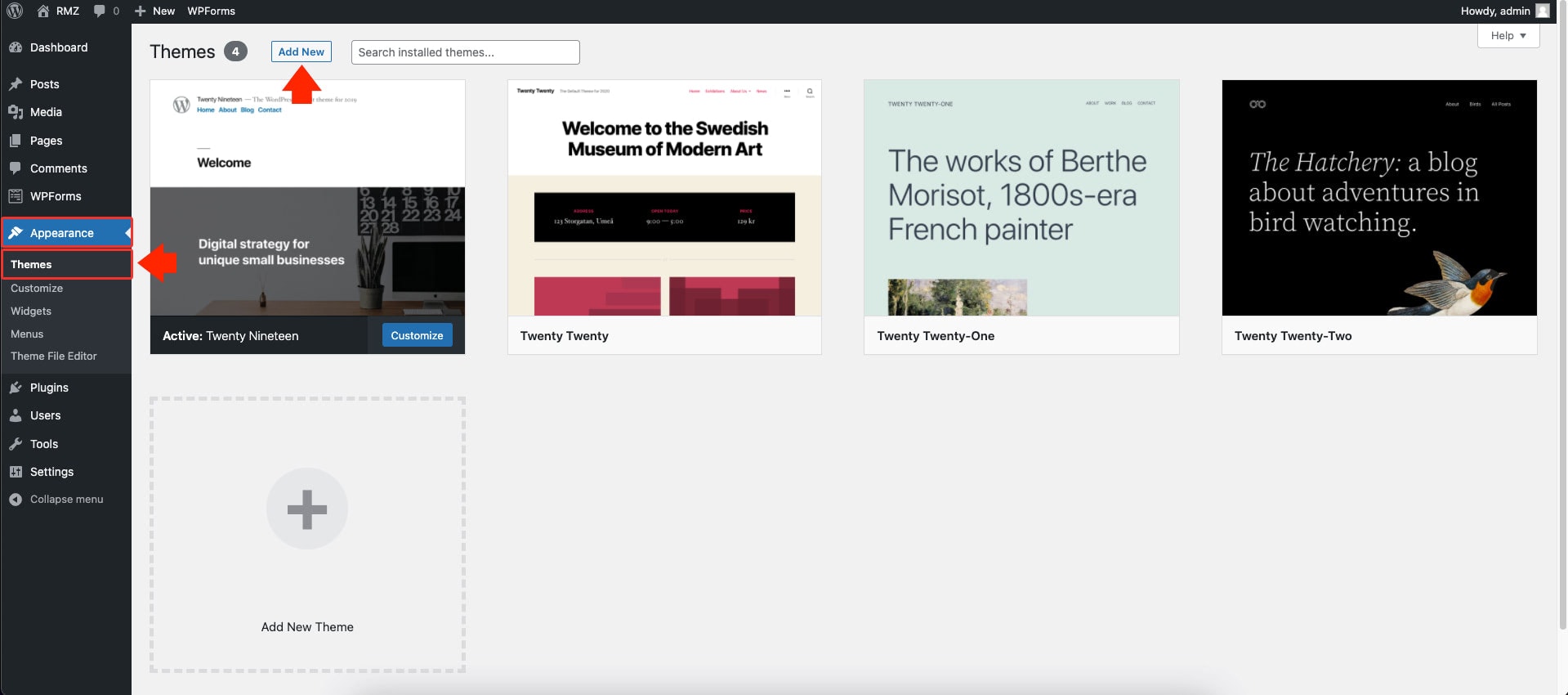Click the Dashboard gauge icon
The width and height of the screenshot is (1568, 695).
tap(16, 47)
